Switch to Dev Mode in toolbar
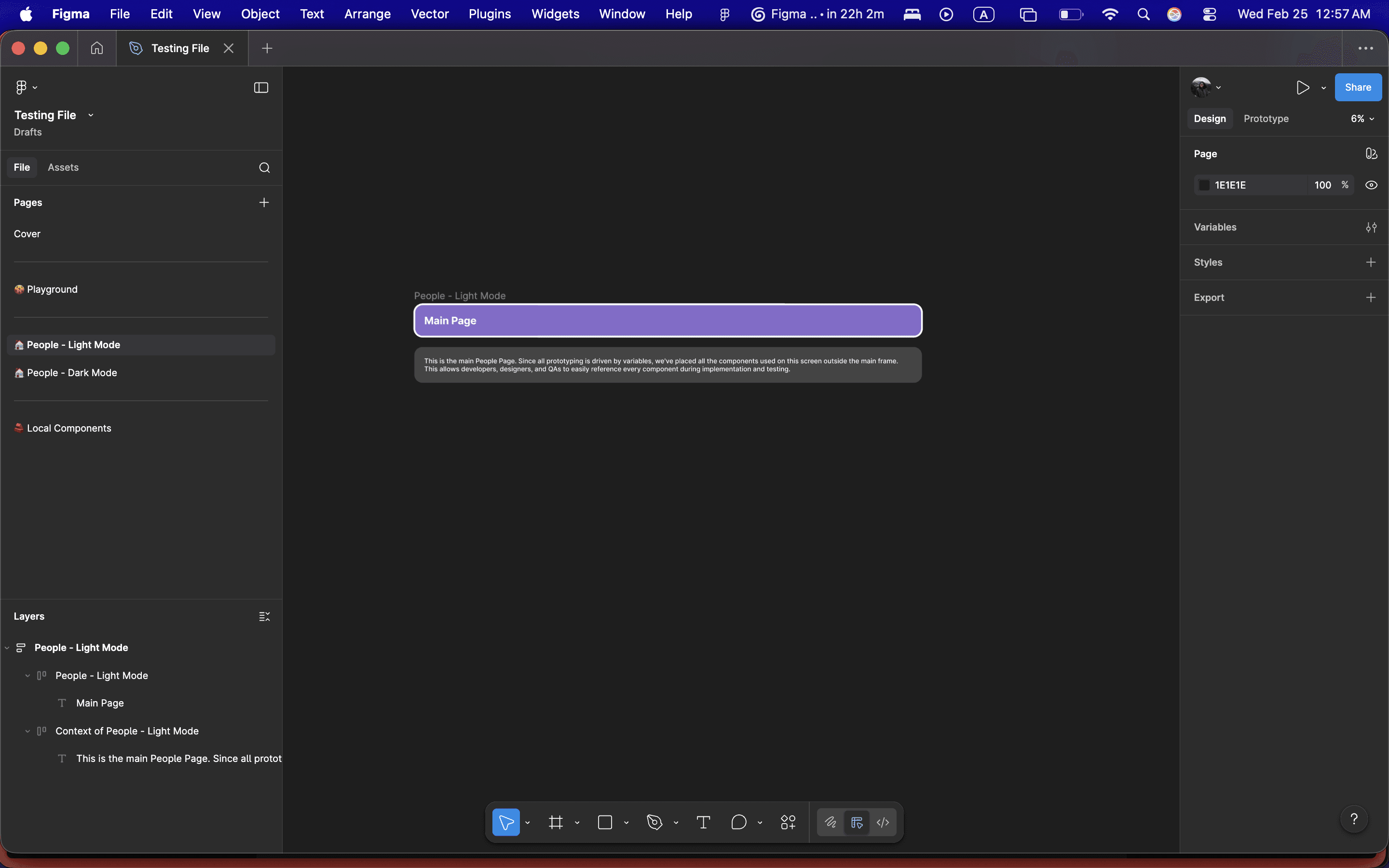The image size is (1389, 868). [883, 822]
